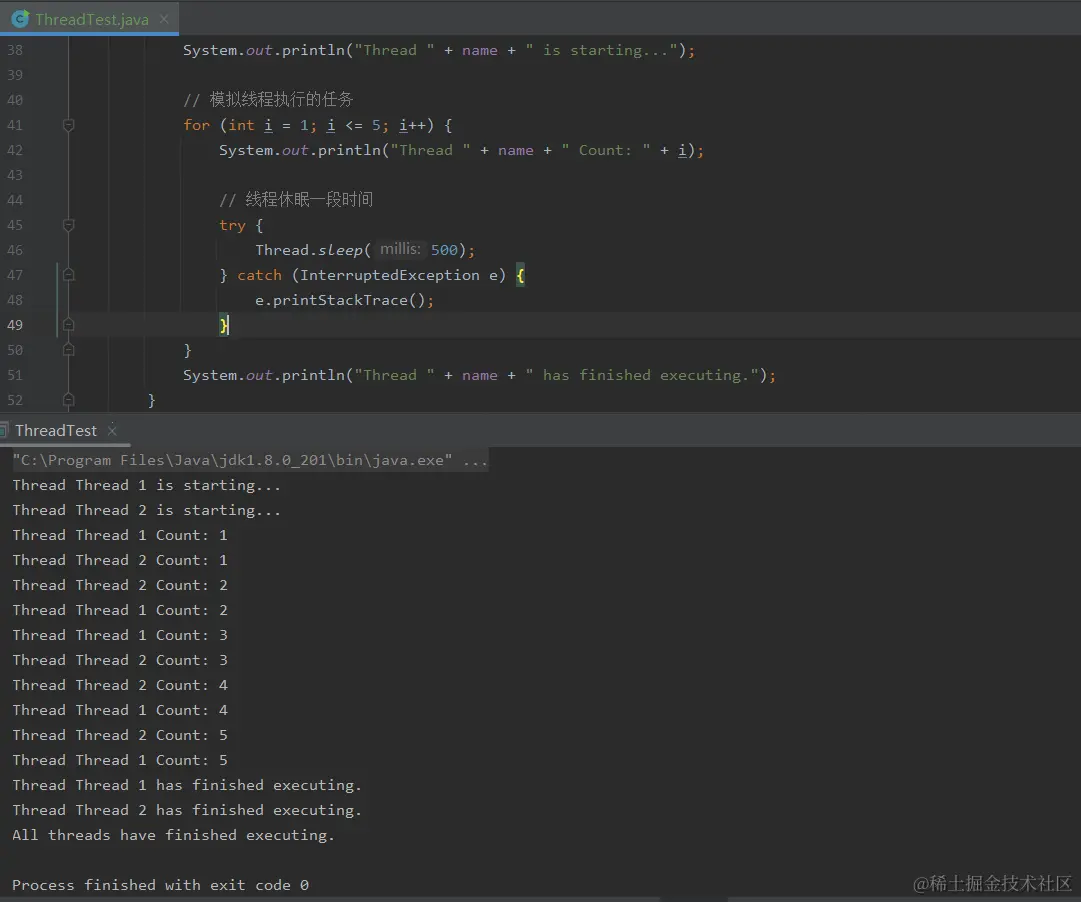Screen dimensions: 1081x902
Task: Collapse the try block fold at line 45
Action: (68, 225)
